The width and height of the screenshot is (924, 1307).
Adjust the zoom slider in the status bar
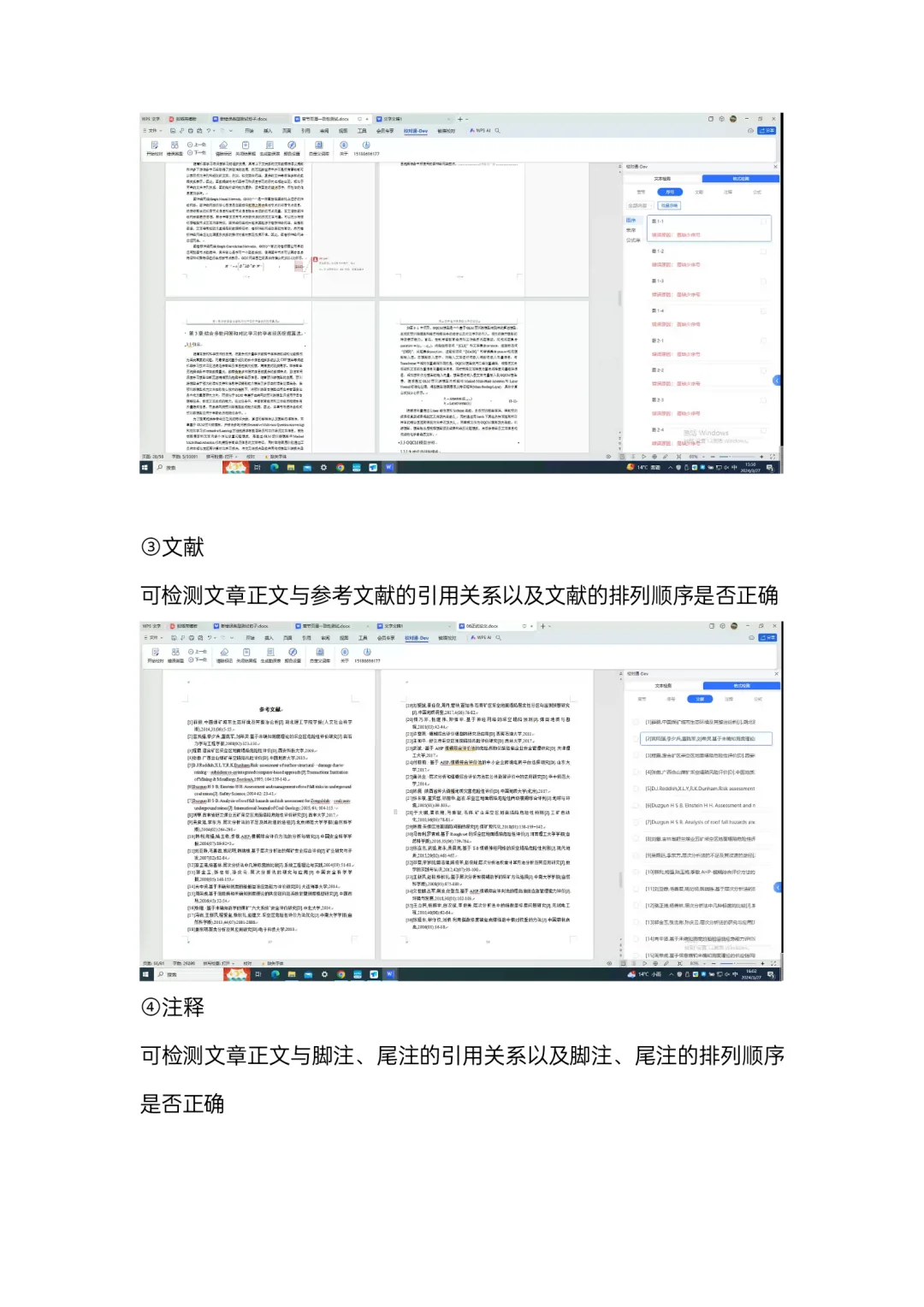click(731, 458)
